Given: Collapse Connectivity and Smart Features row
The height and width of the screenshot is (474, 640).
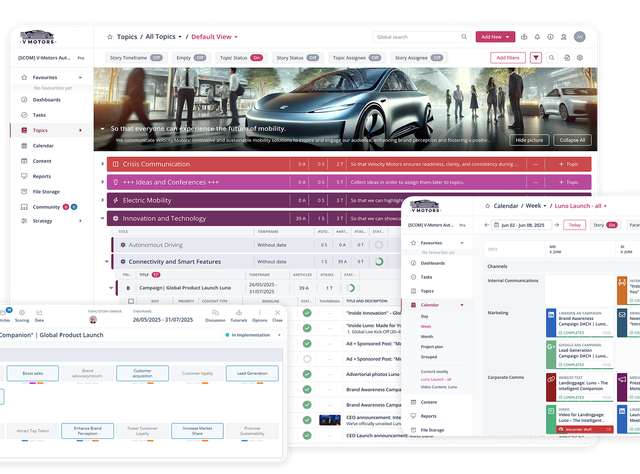Looking at the screenshot, I should pyautogui.click(x=107, y=262).
